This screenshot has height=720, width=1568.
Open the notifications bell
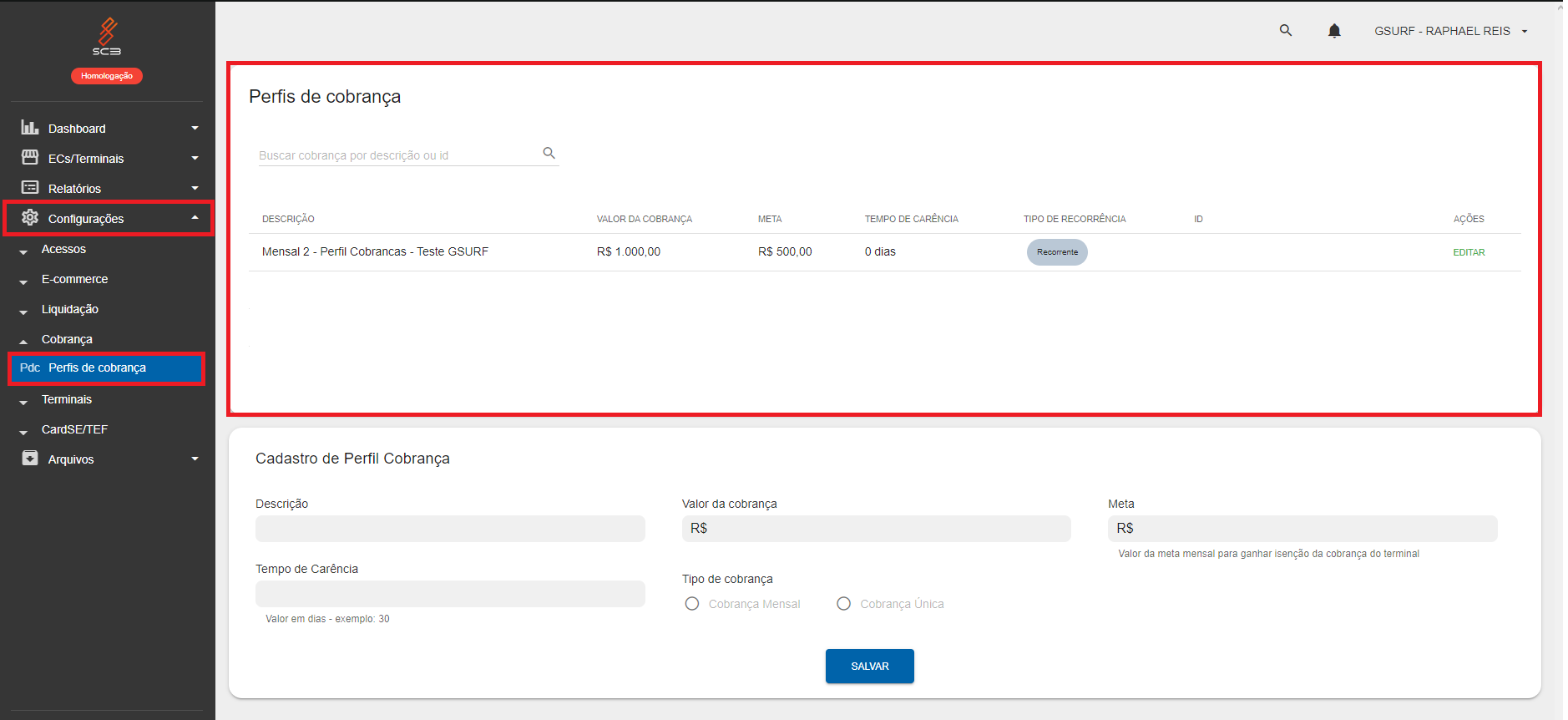(x=1334, y=31)
